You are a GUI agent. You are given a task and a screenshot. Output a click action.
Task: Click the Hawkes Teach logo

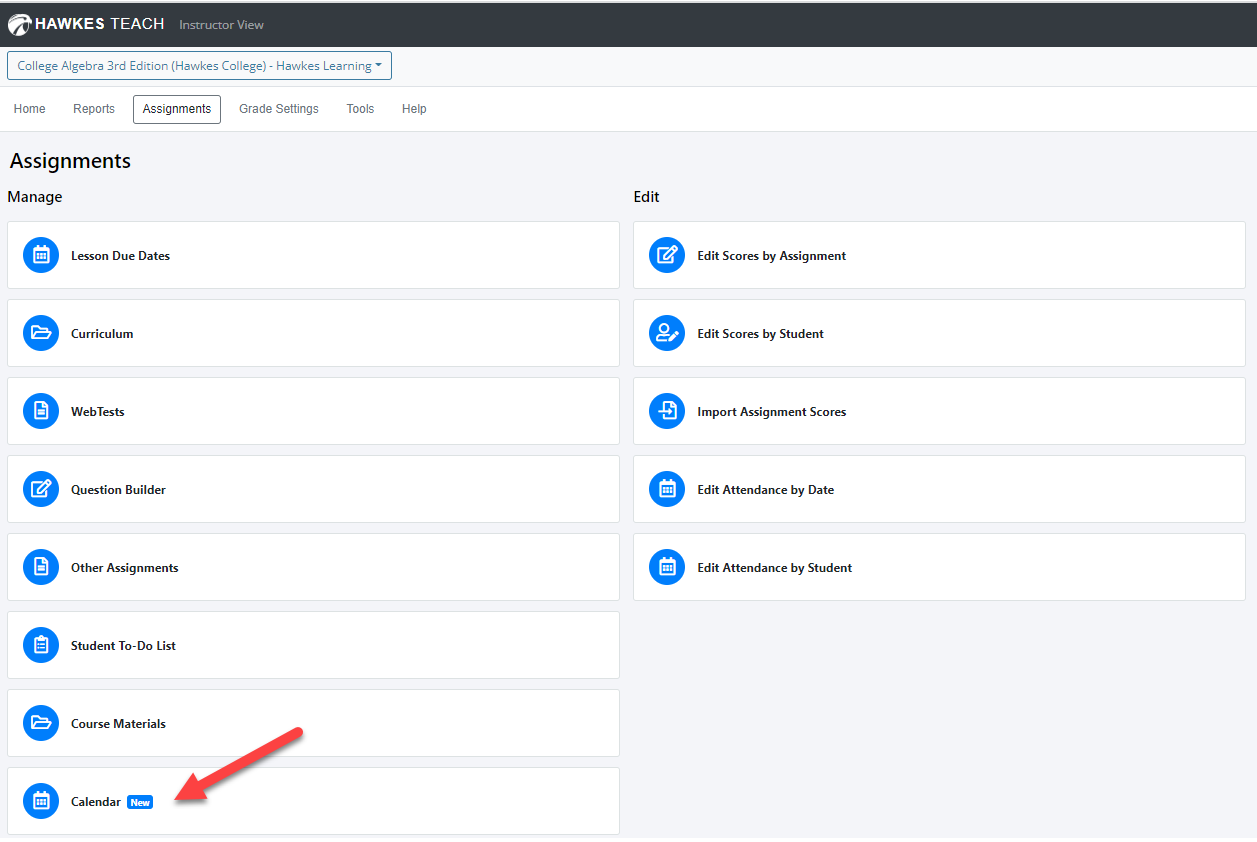pos(86,24)
